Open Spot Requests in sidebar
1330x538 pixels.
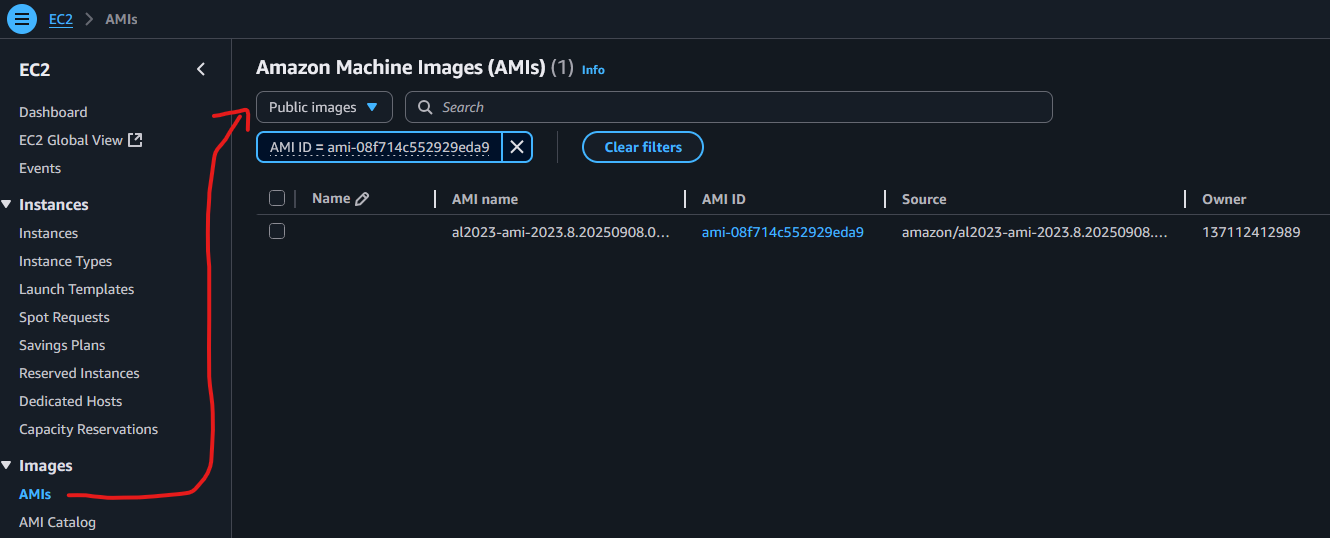64,317
